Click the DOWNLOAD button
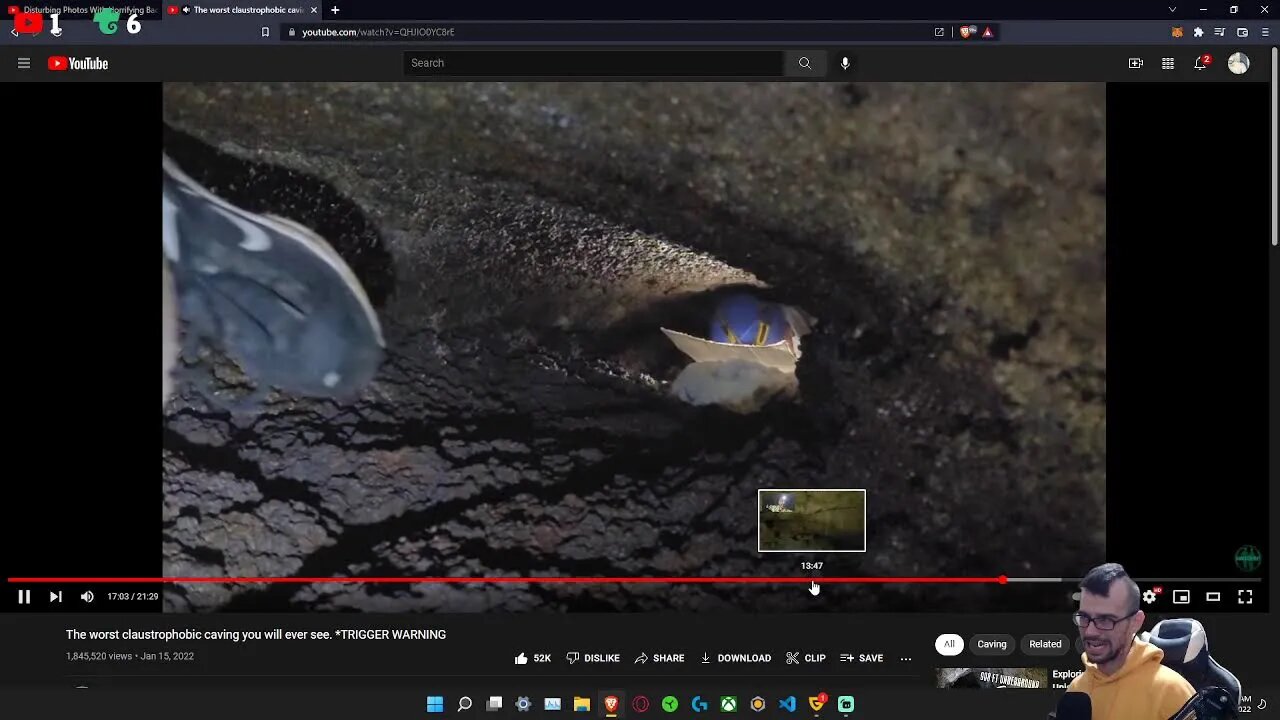Viewport: 1280px width, 720px height. (x=735, y=658)
